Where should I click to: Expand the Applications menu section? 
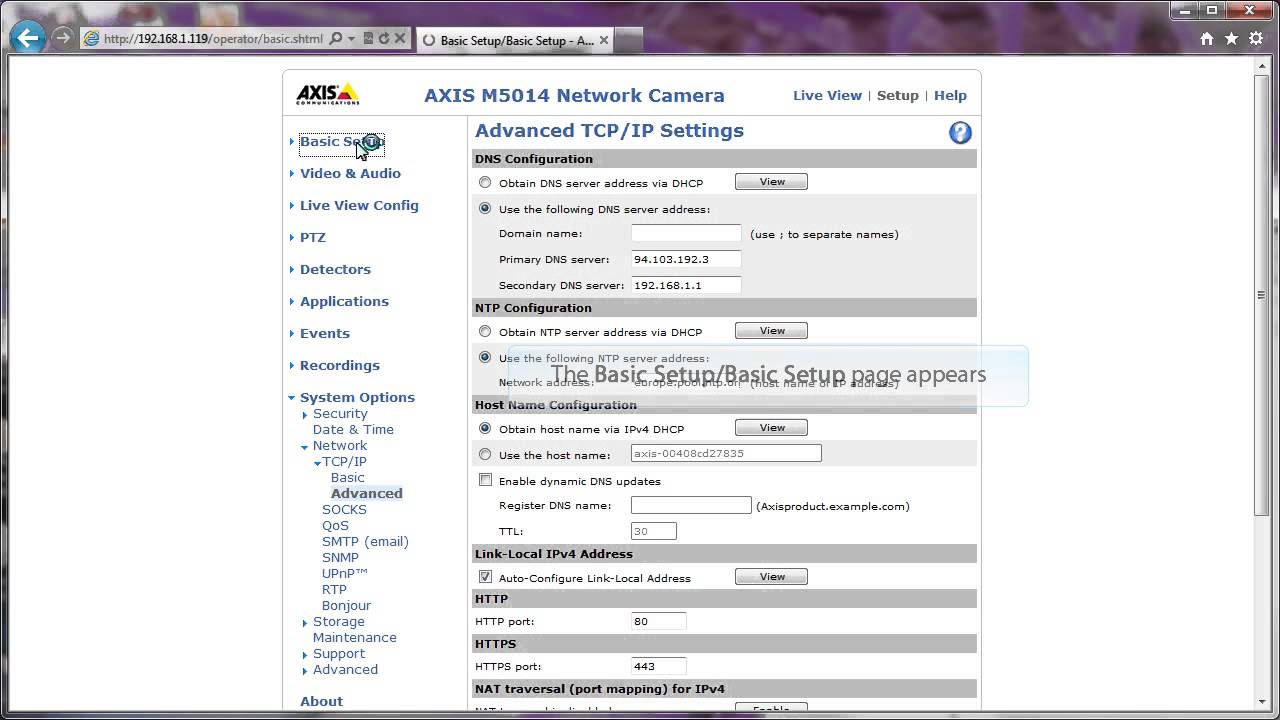tap(344, 301)
